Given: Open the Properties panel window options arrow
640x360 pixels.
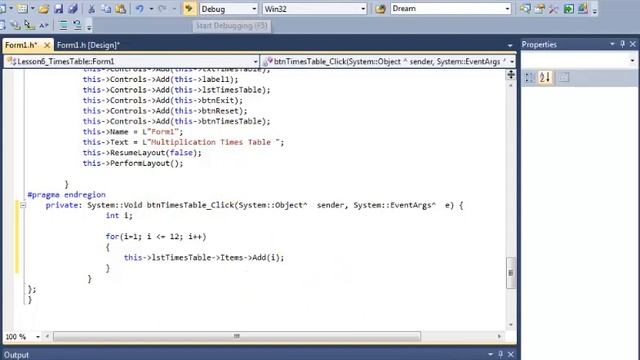Looking at the screenshot, I should tap(612, 44).
